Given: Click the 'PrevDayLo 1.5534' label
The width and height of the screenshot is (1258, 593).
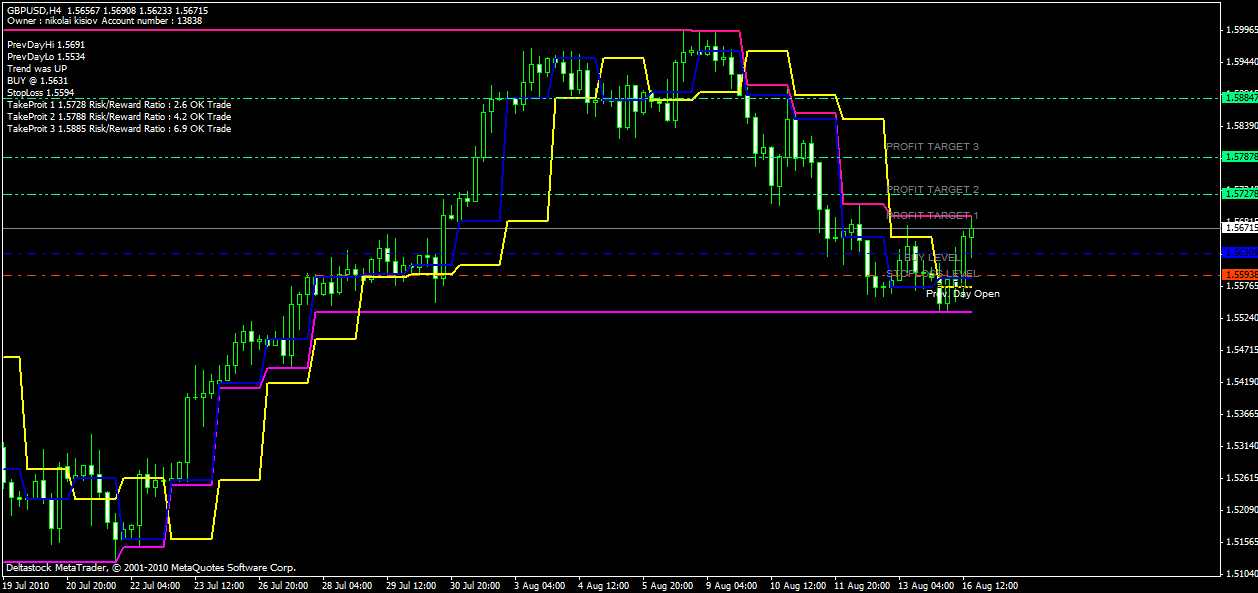Looking at the screenshot, I should (x=46, y=57).
